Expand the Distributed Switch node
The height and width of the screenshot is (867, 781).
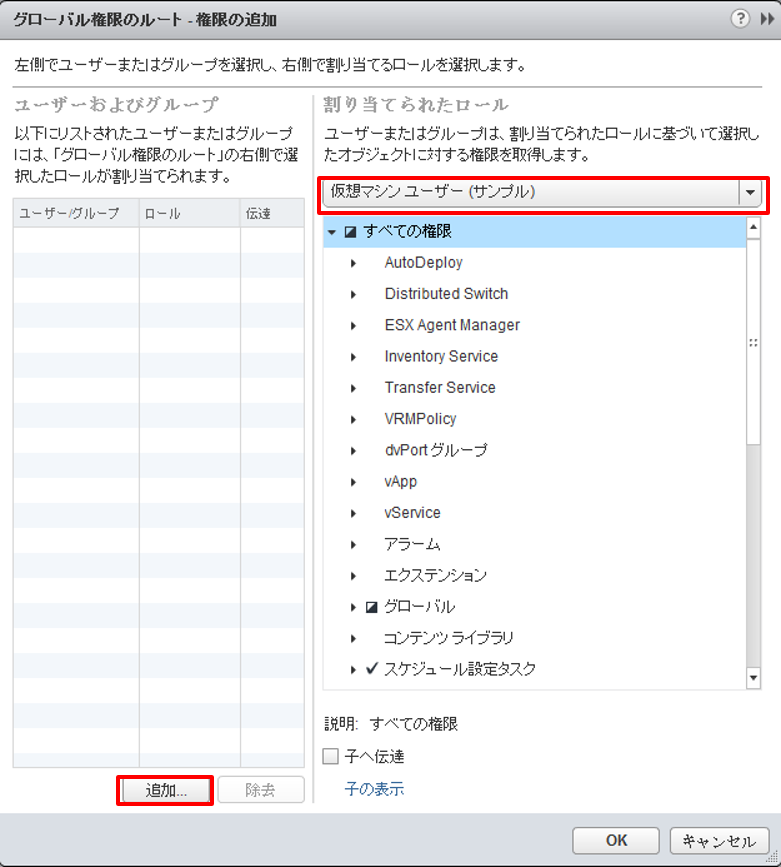click(x=353, y=294)
